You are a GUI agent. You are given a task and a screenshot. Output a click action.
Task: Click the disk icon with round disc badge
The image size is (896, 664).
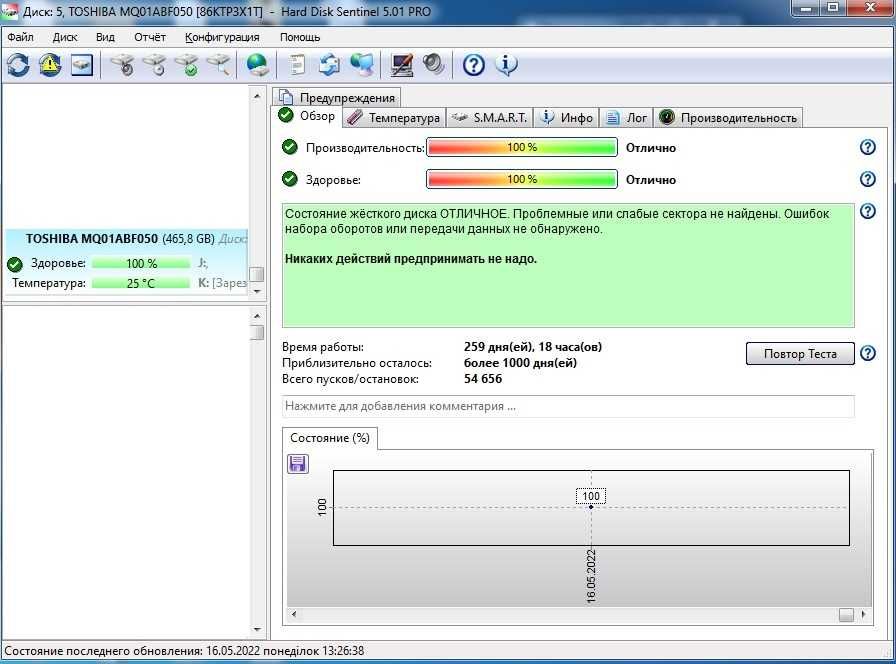tap(155, 65)
